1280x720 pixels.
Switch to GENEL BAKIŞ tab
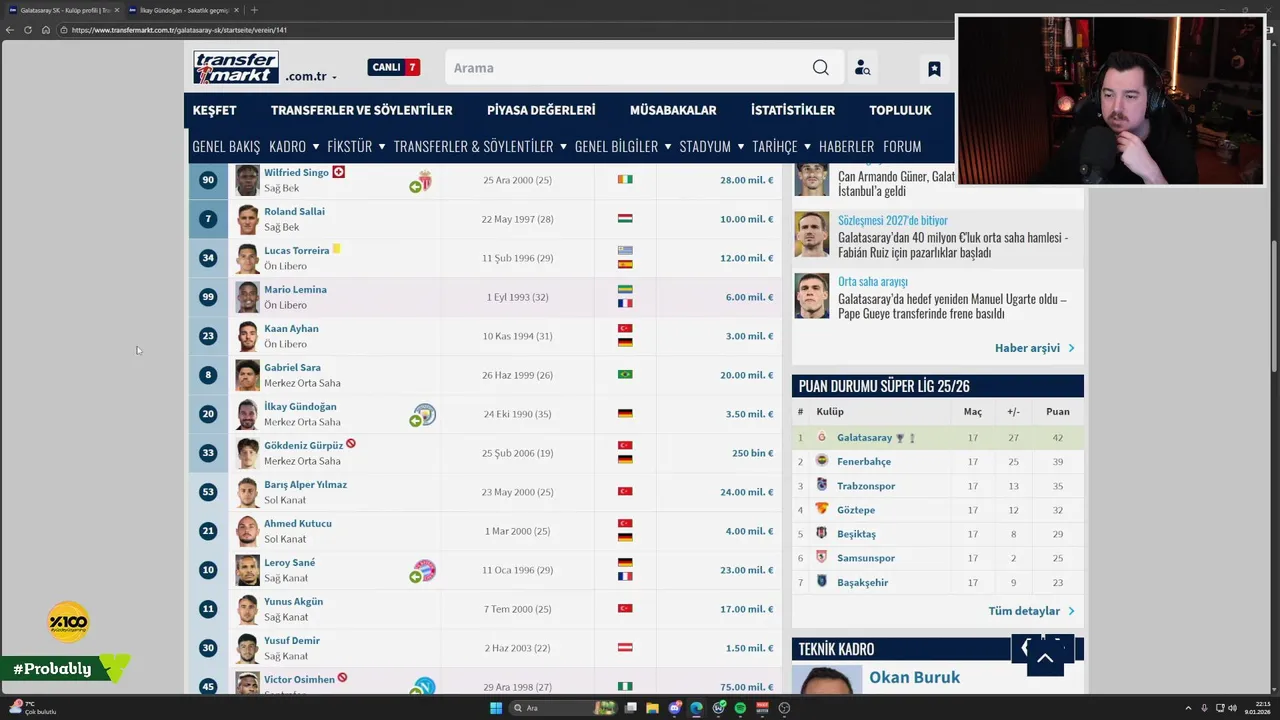click(226, 146)
